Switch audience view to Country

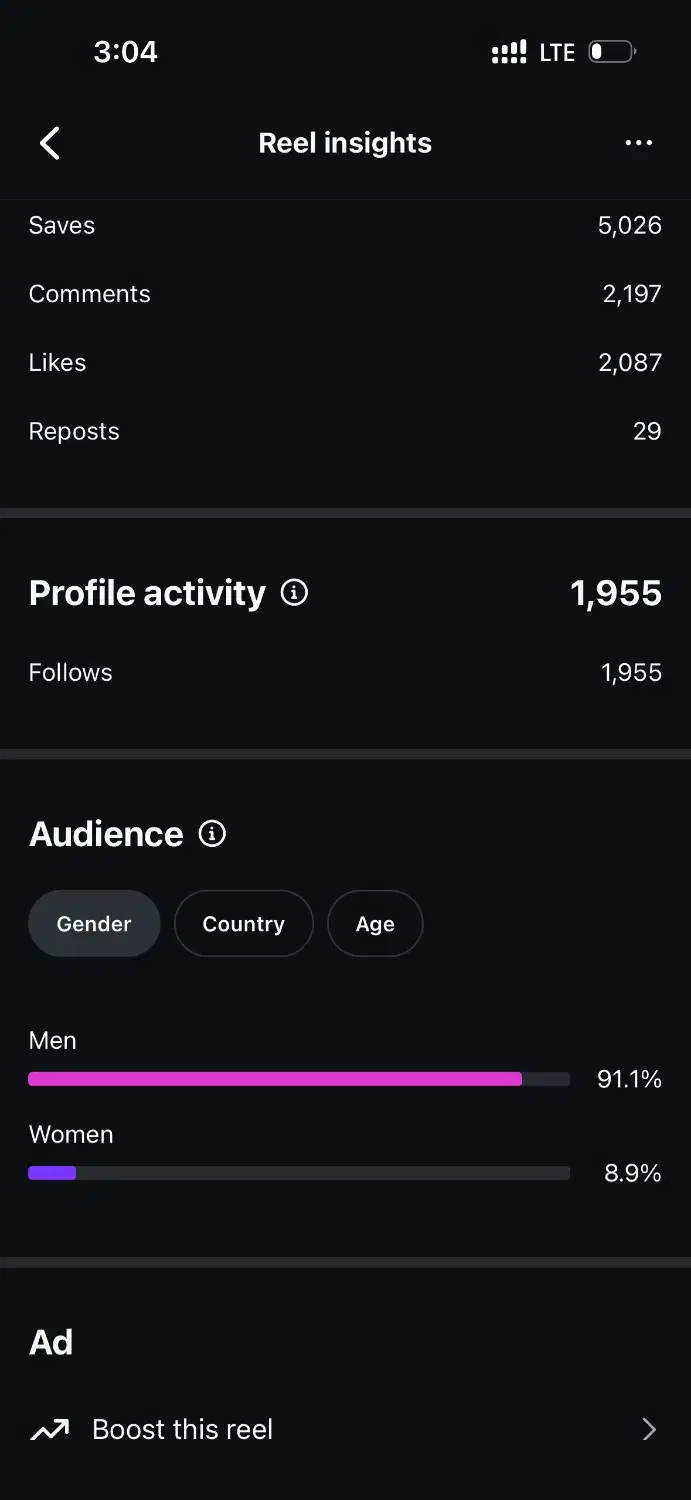[x=243, y=924]
